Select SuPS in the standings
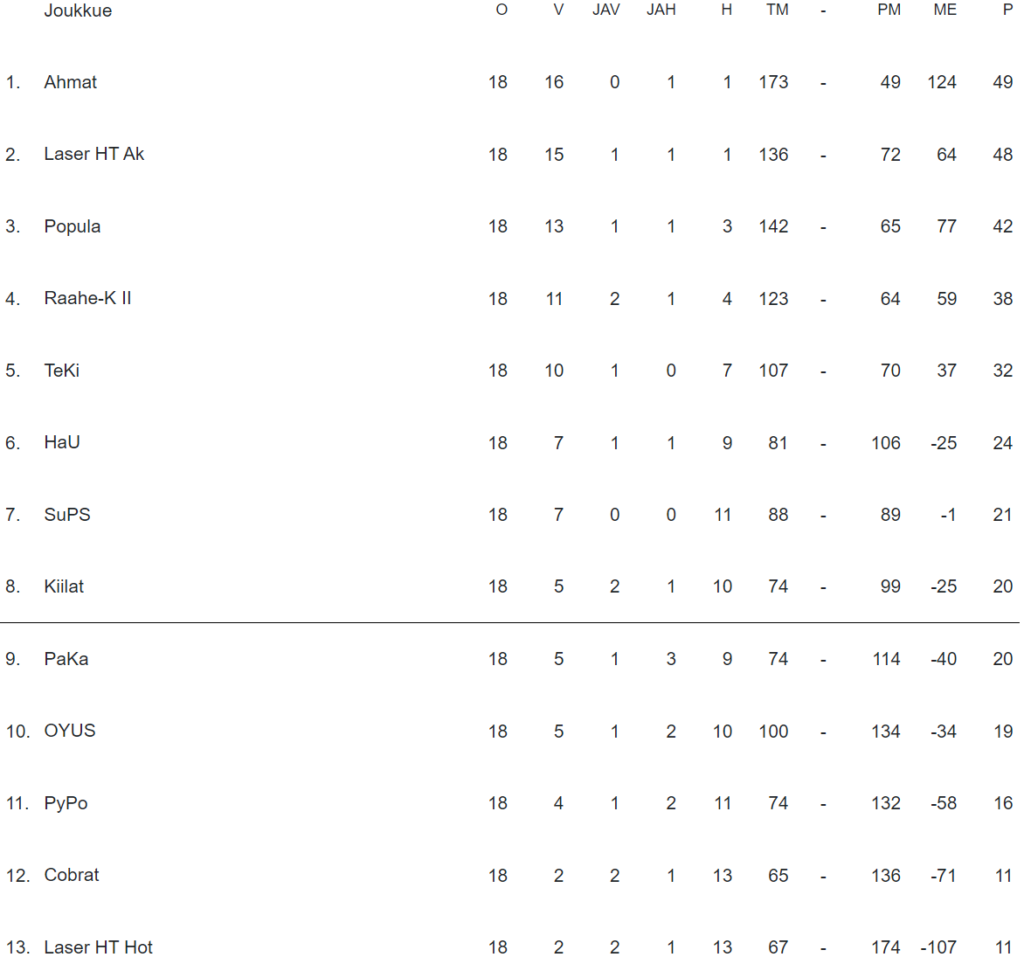 point(67,515)
